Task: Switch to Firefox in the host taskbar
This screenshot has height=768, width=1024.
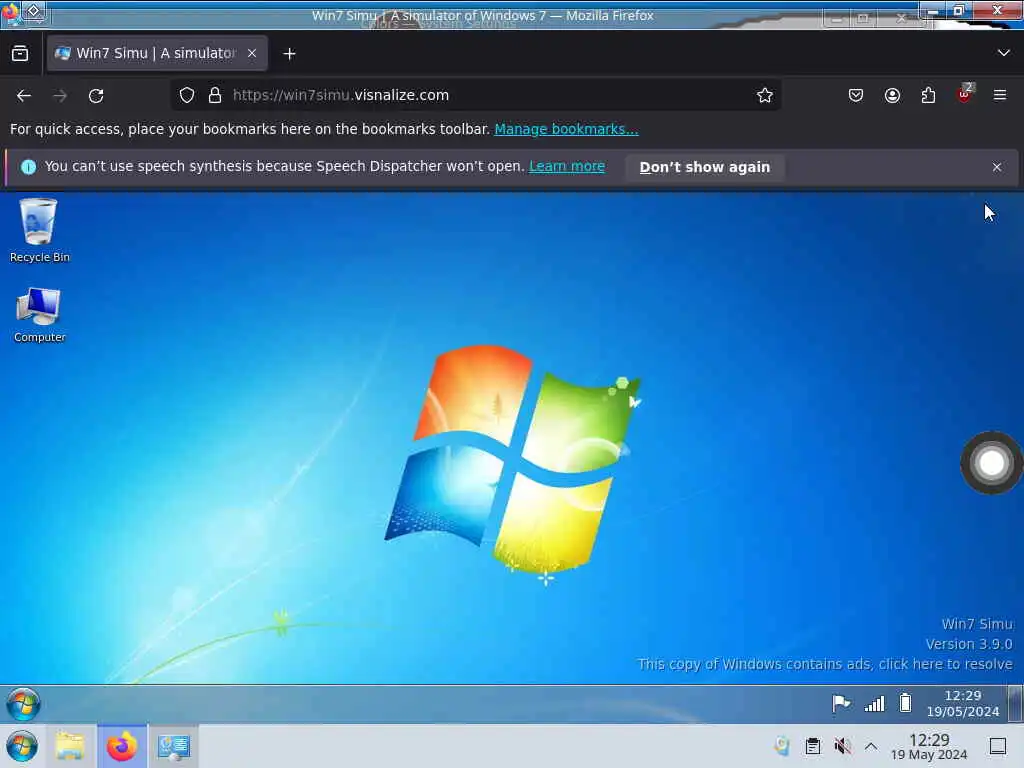Action: click(122, 746)
